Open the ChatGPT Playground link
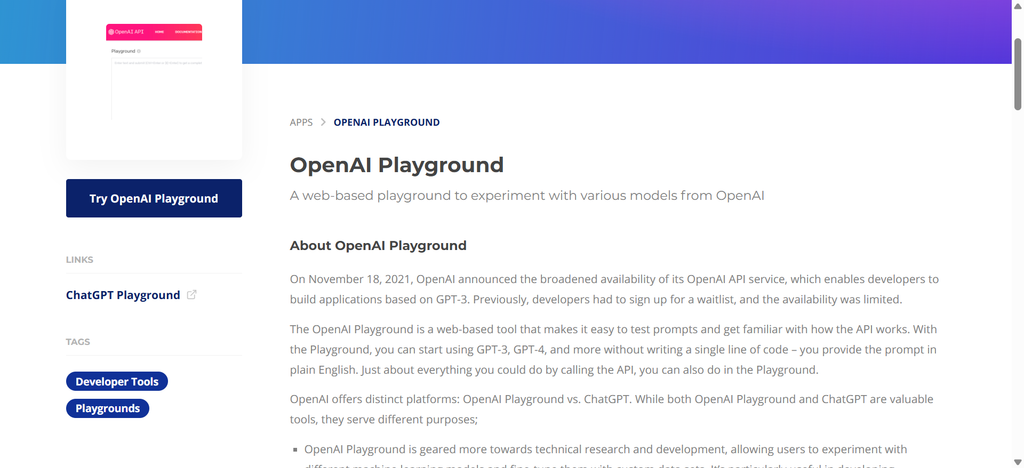Image resolution: width=1024 pixels, height=468 pixels. click(123, 295)
